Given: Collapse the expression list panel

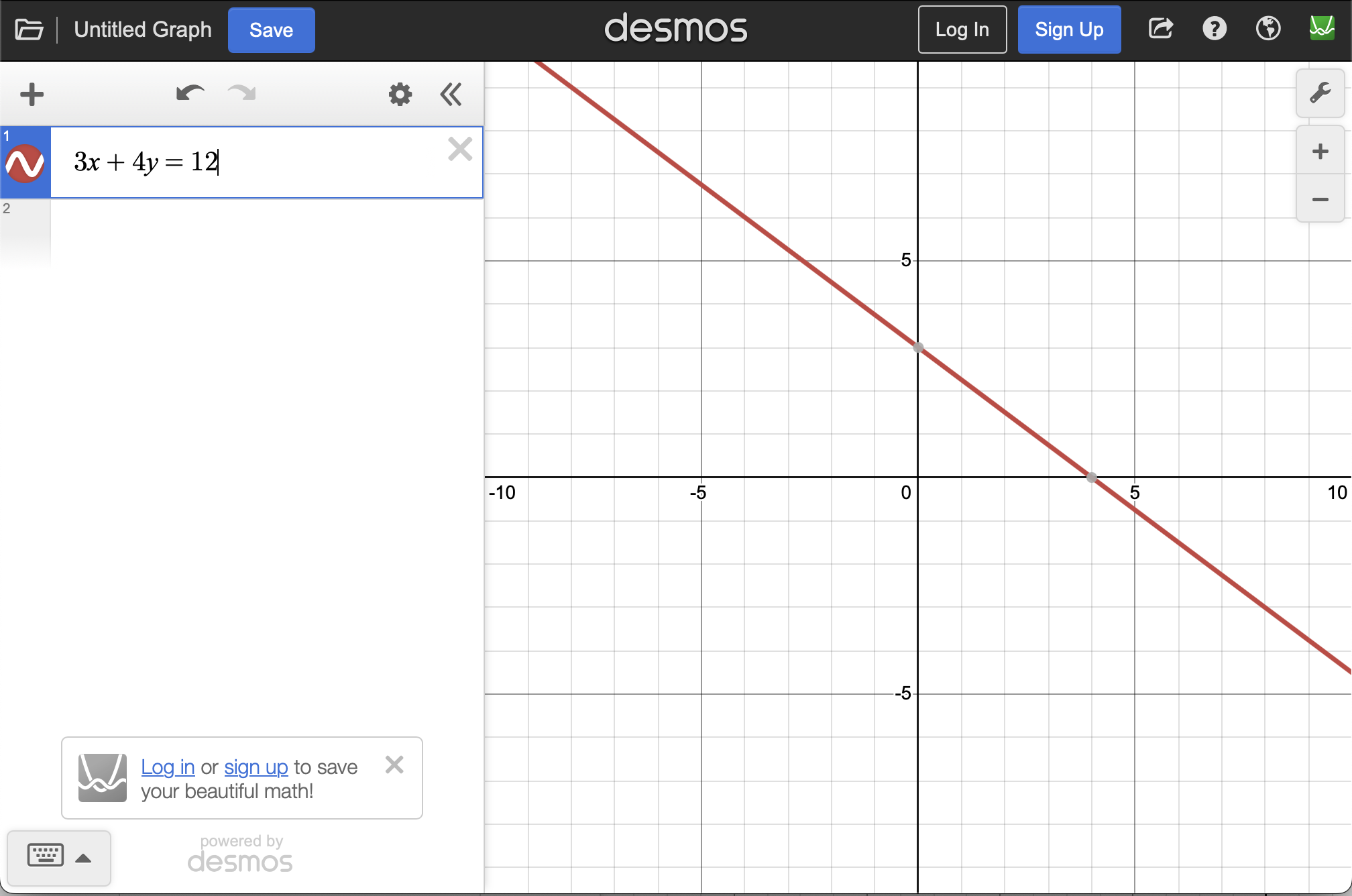Looking at the screenshot, I should point(451,95).
